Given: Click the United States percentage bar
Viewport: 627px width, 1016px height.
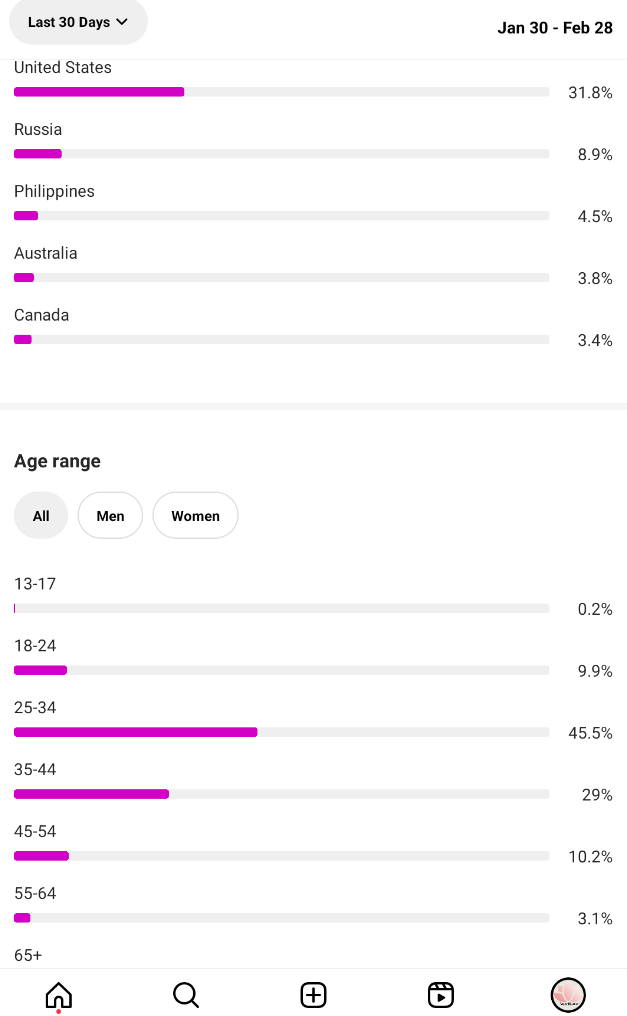Looking at the screenshot, I should point(282,92).
